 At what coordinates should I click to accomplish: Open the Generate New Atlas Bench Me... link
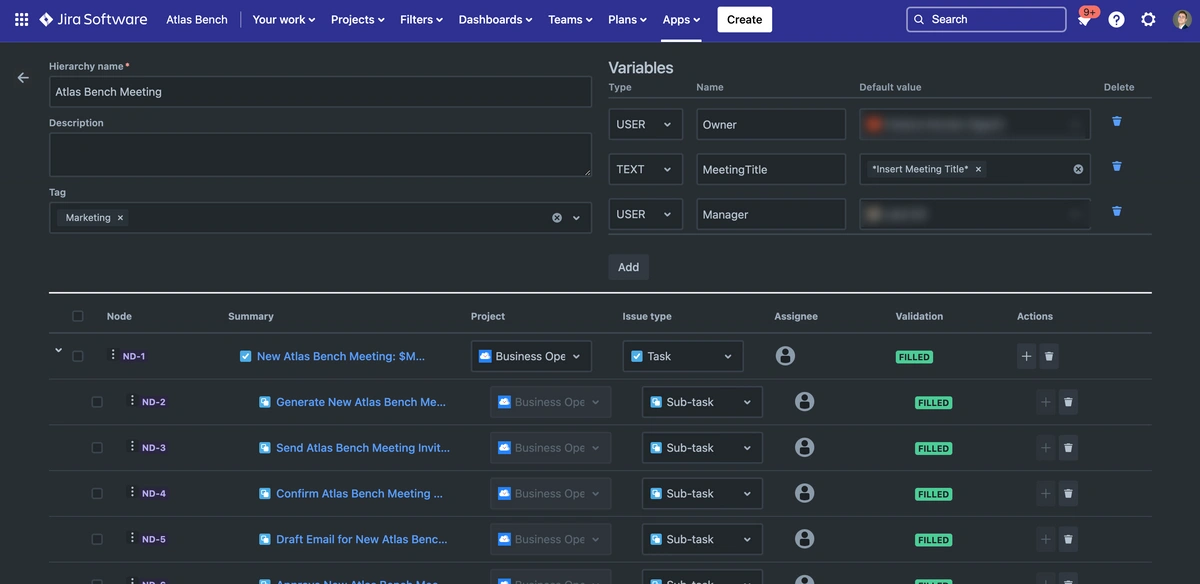[361, 402]
